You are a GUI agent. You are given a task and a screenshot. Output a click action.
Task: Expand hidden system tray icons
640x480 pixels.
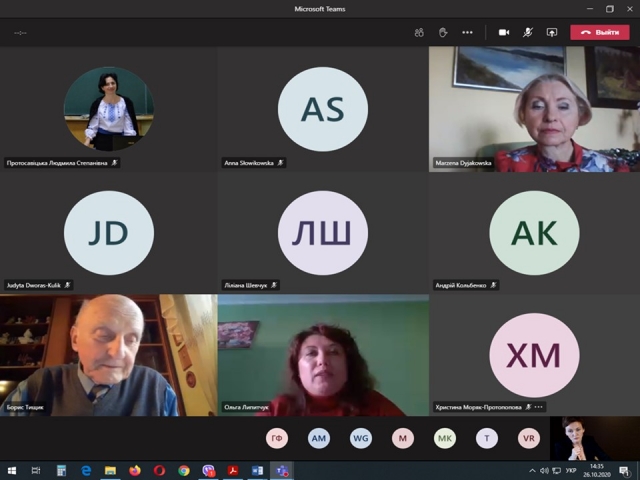click(532, 471)
